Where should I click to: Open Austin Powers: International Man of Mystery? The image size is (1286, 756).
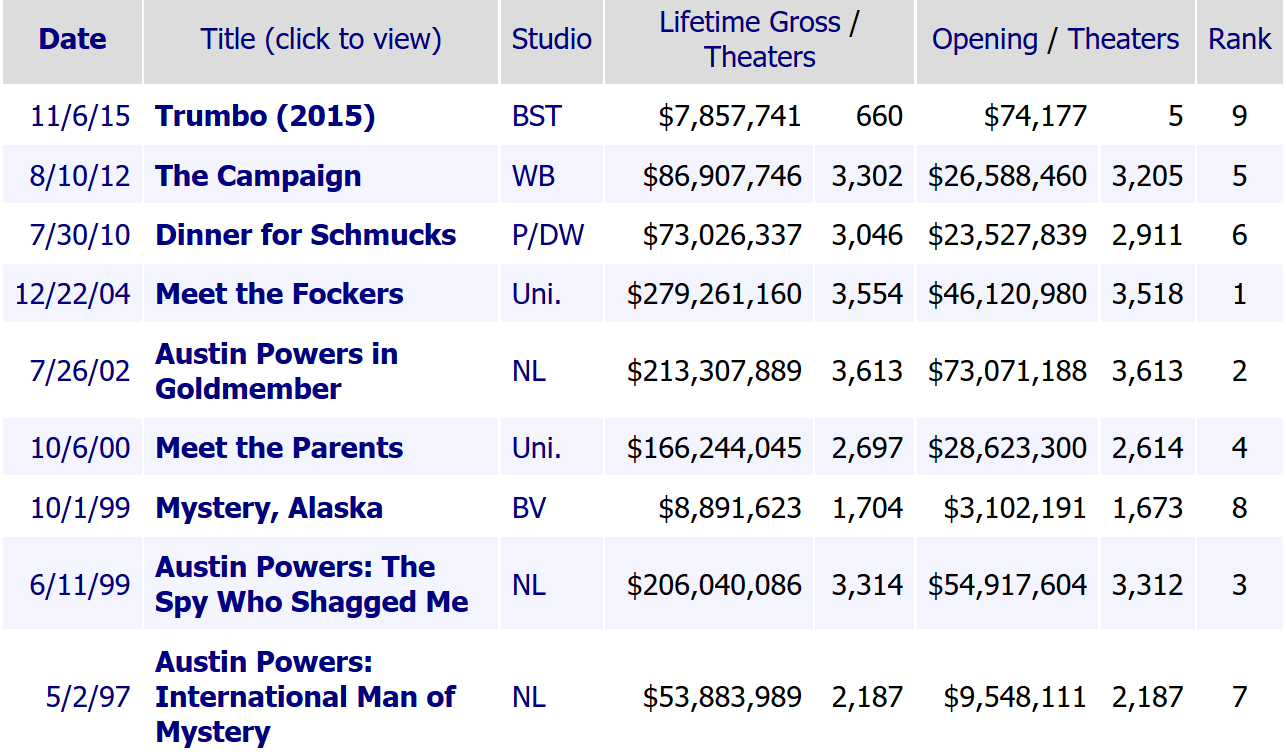click(x=305, y=696)
